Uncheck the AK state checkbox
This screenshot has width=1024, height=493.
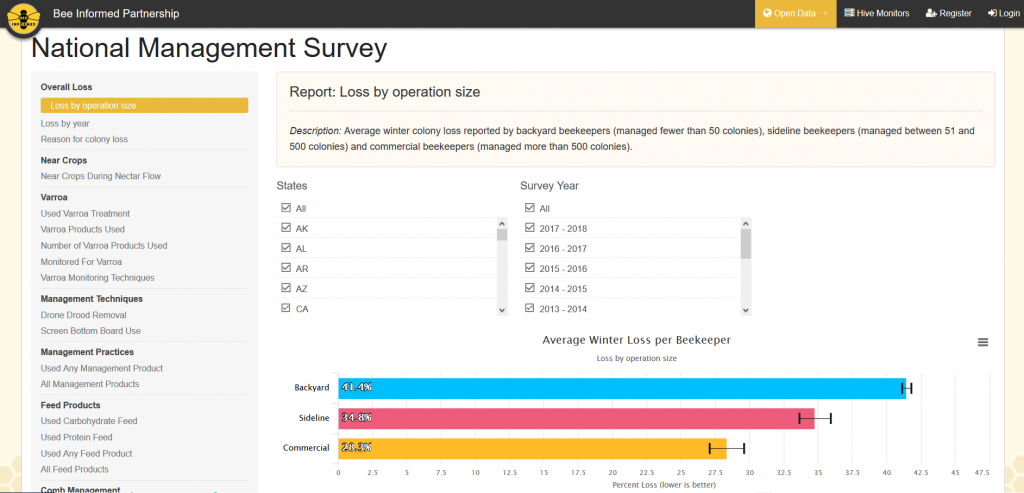pos(286,228)
